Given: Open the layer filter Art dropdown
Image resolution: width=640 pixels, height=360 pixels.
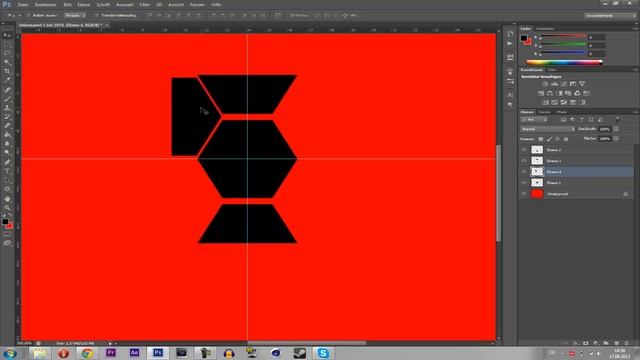Looking at the screenshot, I should (534, 120).
